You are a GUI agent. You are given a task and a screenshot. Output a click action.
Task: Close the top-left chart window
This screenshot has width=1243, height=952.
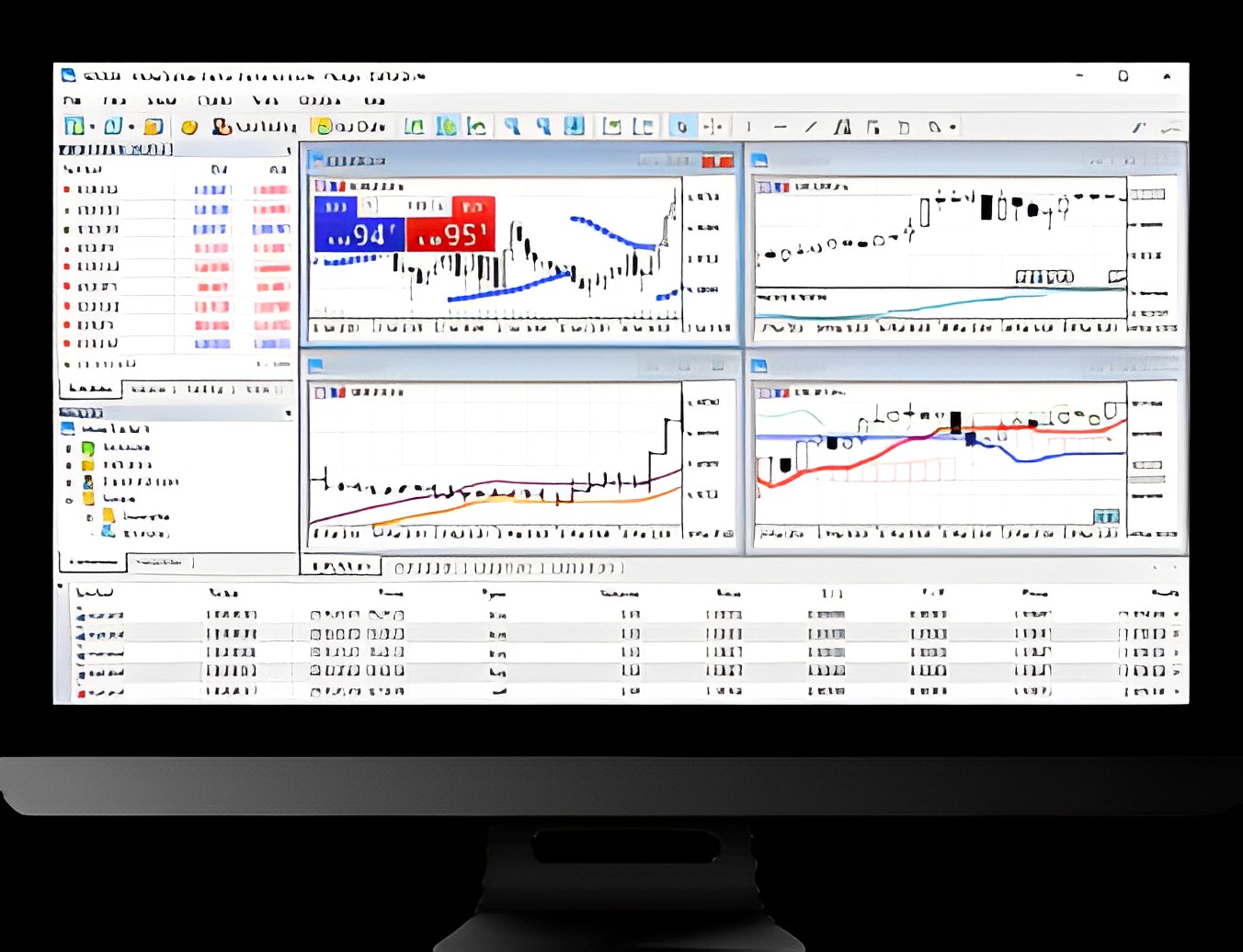725,161
